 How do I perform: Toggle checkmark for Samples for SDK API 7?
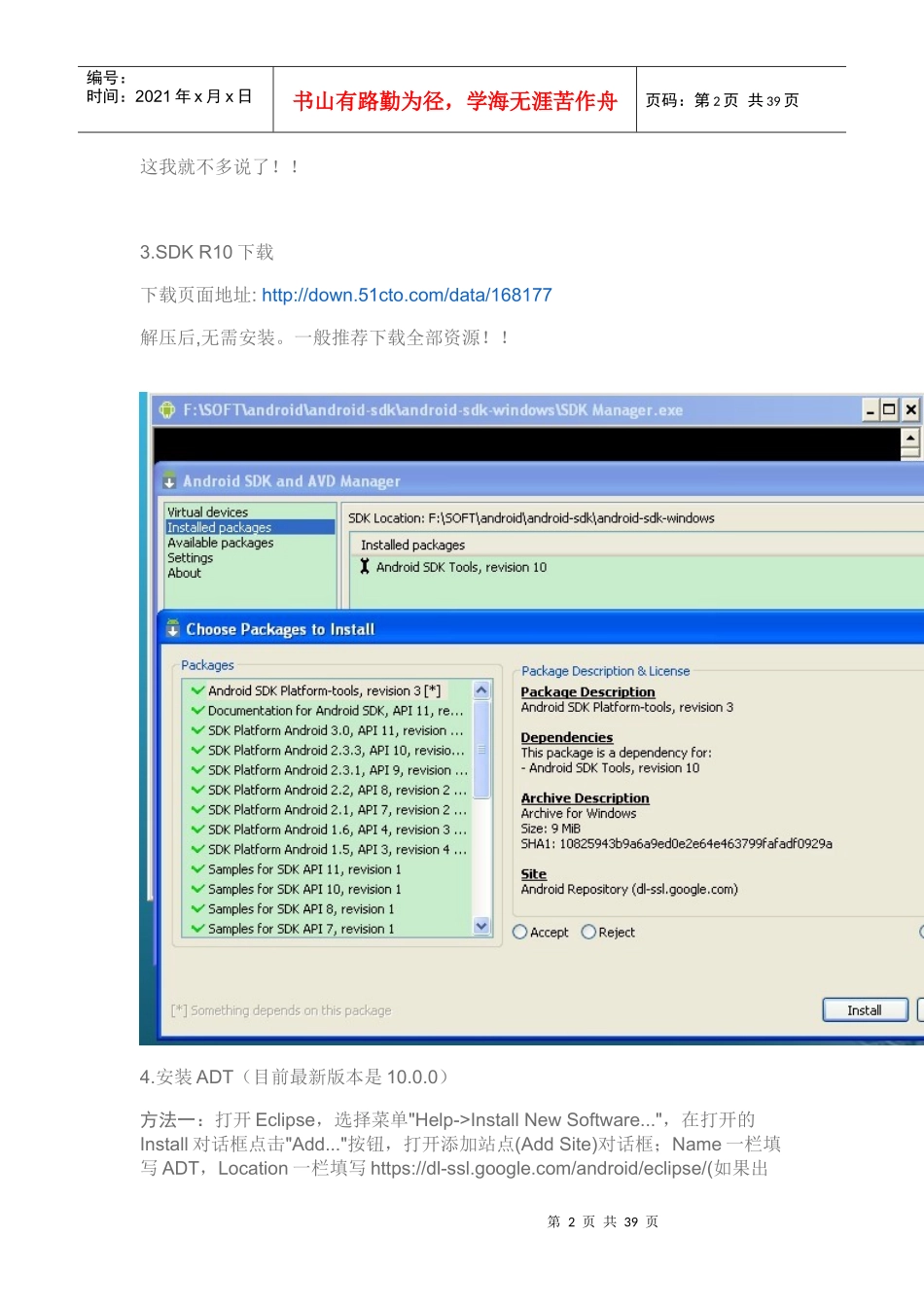(197, 929)
